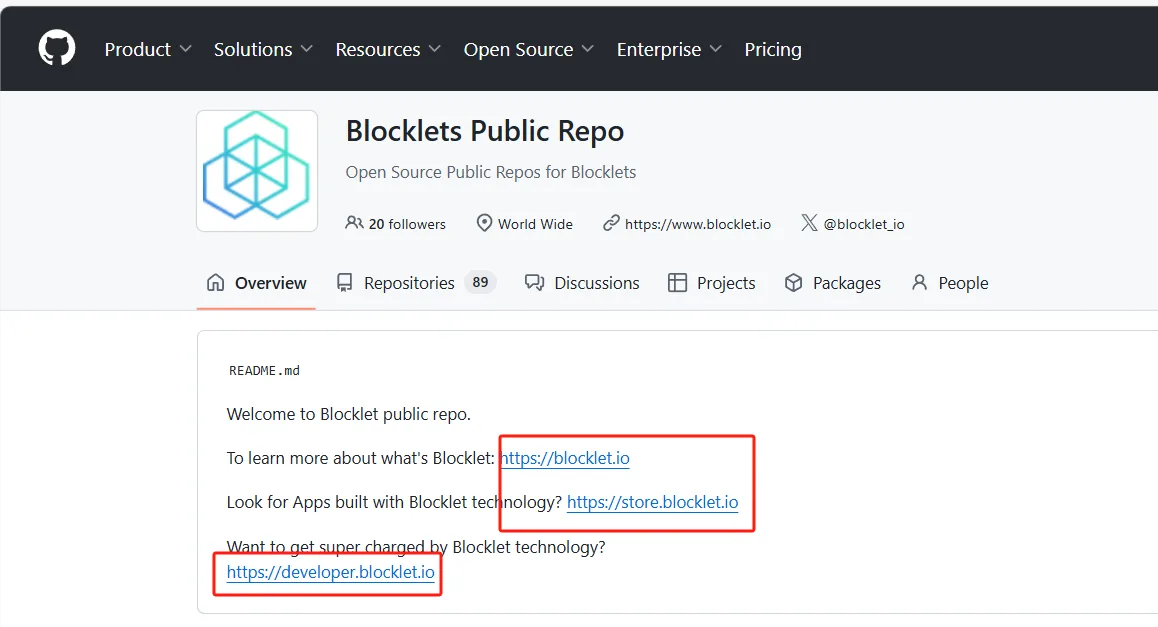
Task: Visit https://www.blocklet.io profile link
Action: pyautogui.click(x=698, y=224)
